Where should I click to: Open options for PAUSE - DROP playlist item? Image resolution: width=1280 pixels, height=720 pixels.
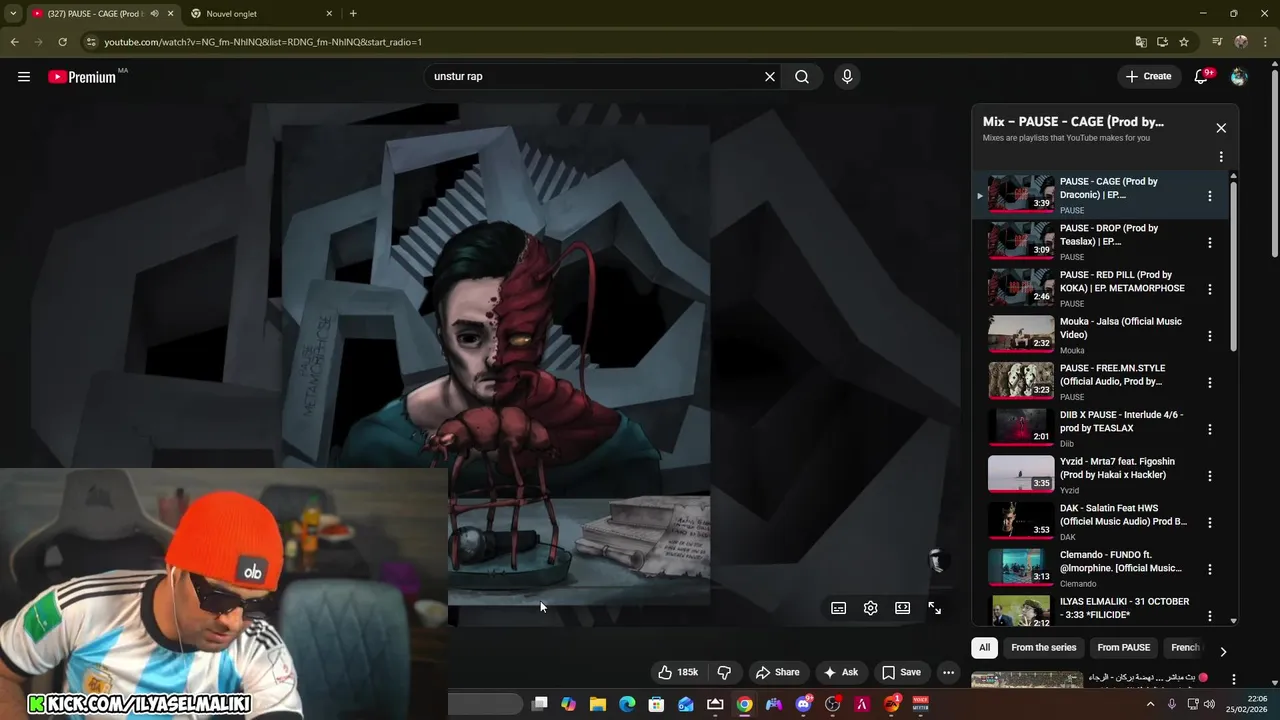[x=1210, y=243]
